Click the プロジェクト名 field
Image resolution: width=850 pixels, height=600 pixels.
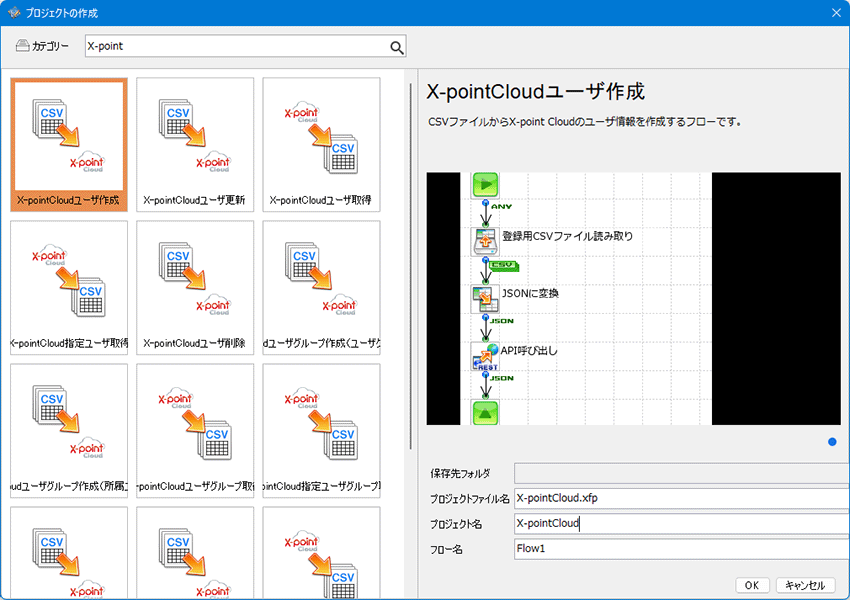click(x=682, y=524)
